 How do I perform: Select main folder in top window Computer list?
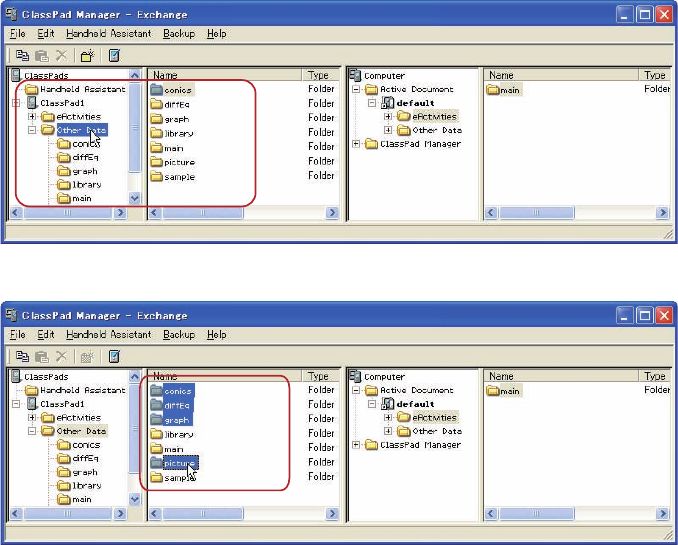[x=503, y=90]
